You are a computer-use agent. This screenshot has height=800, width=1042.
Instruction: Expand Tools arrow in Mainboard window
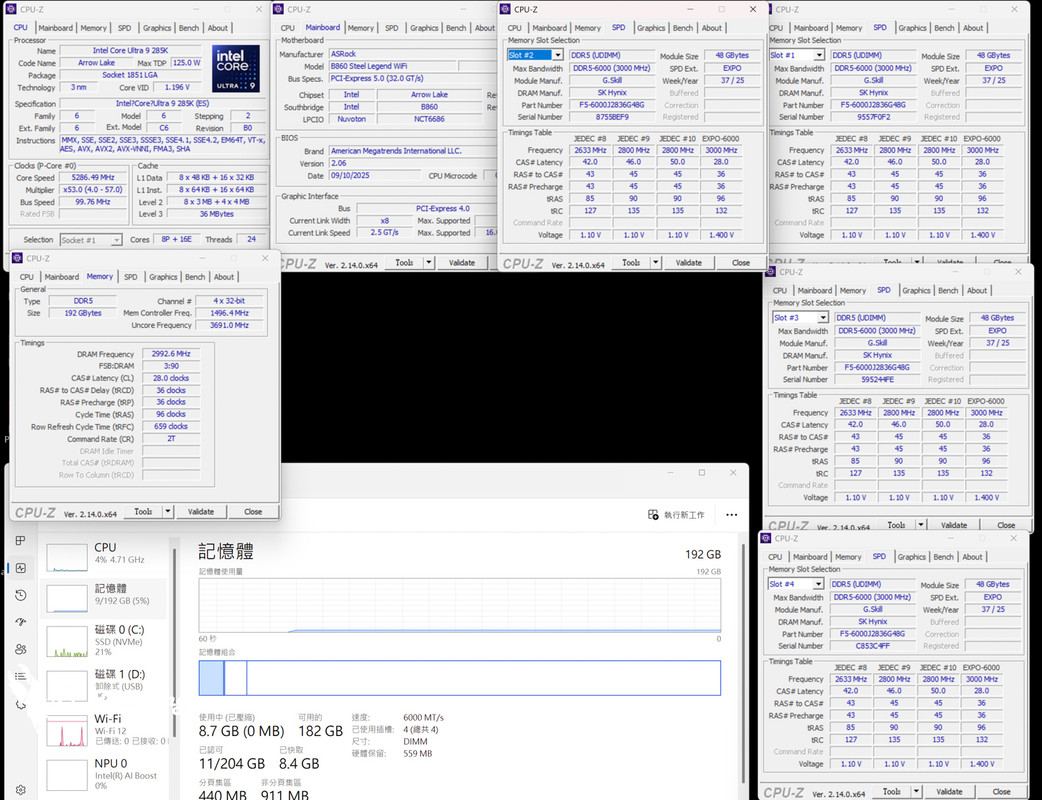(429, 263)
